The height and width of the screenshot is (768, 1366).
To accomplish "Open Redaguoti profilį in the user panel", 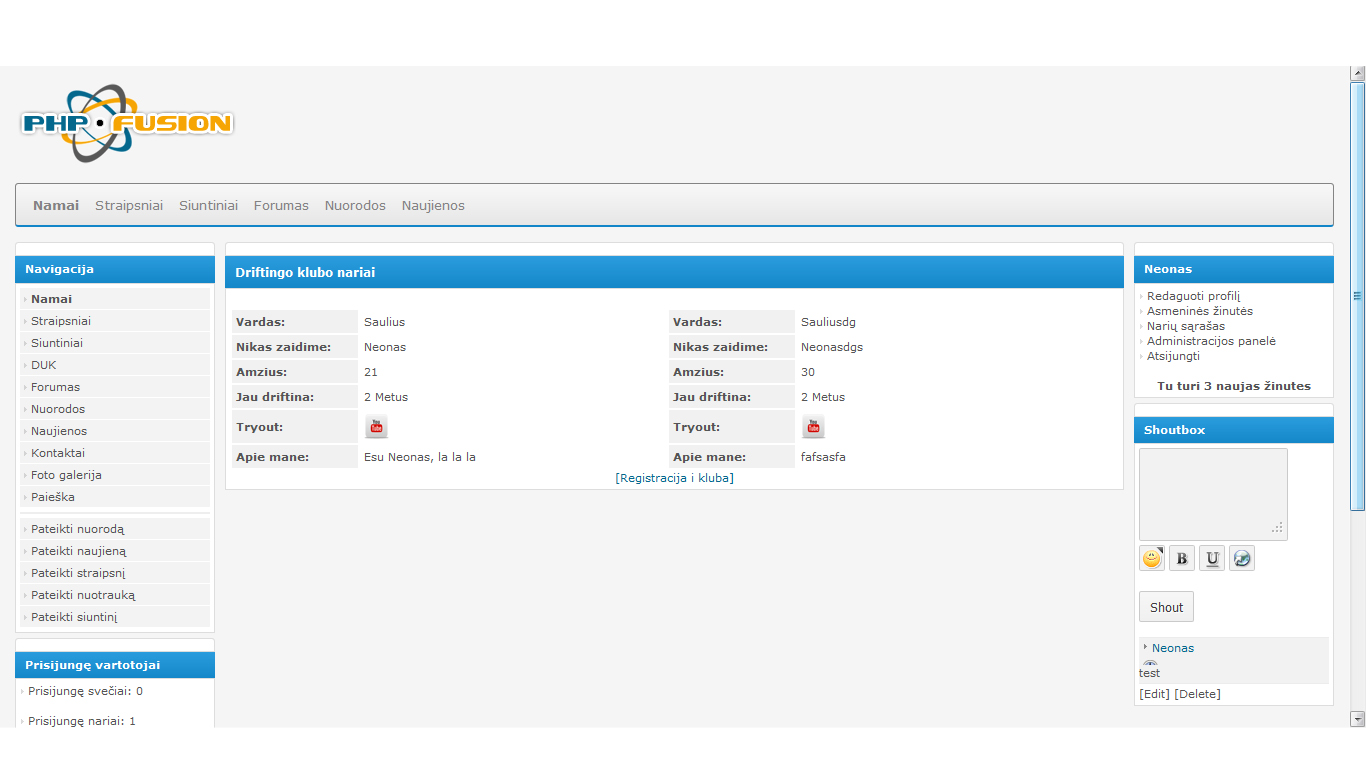I will tap(1193, 296).
